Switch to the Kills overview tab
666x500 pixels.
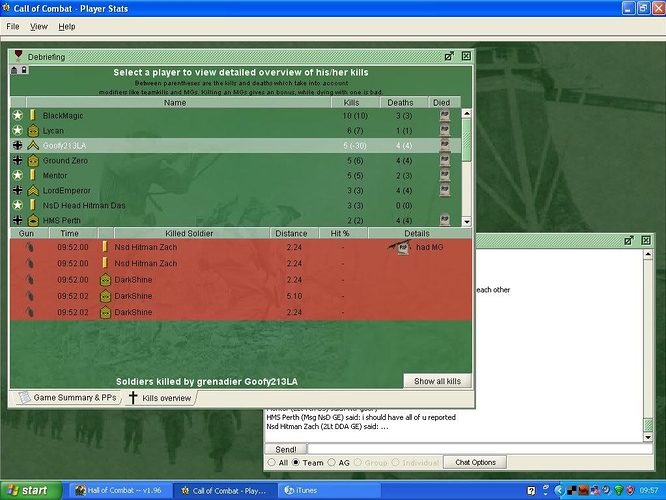pyautogui.click(x=161, y=398)
